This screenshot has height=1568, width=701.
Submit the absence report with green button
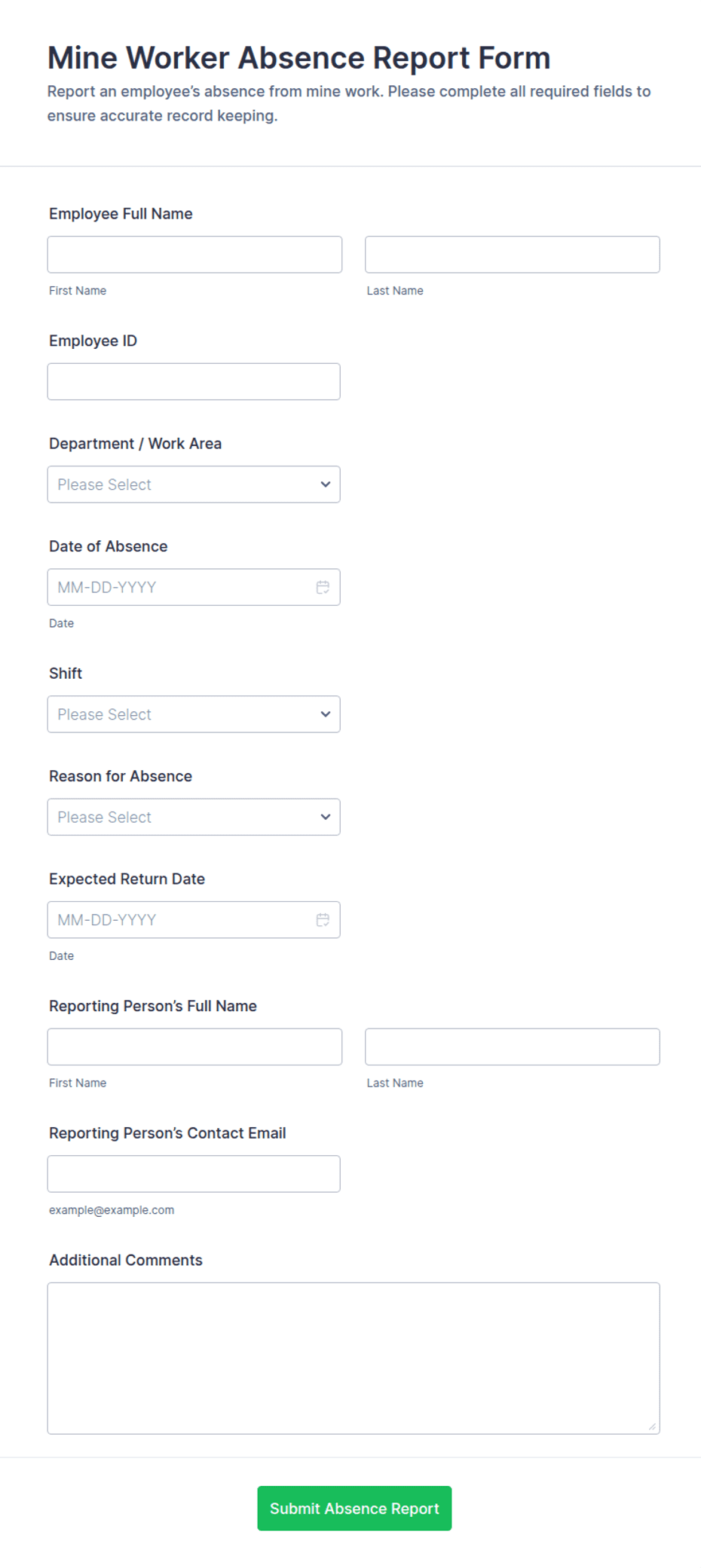tap(354, 1508)
